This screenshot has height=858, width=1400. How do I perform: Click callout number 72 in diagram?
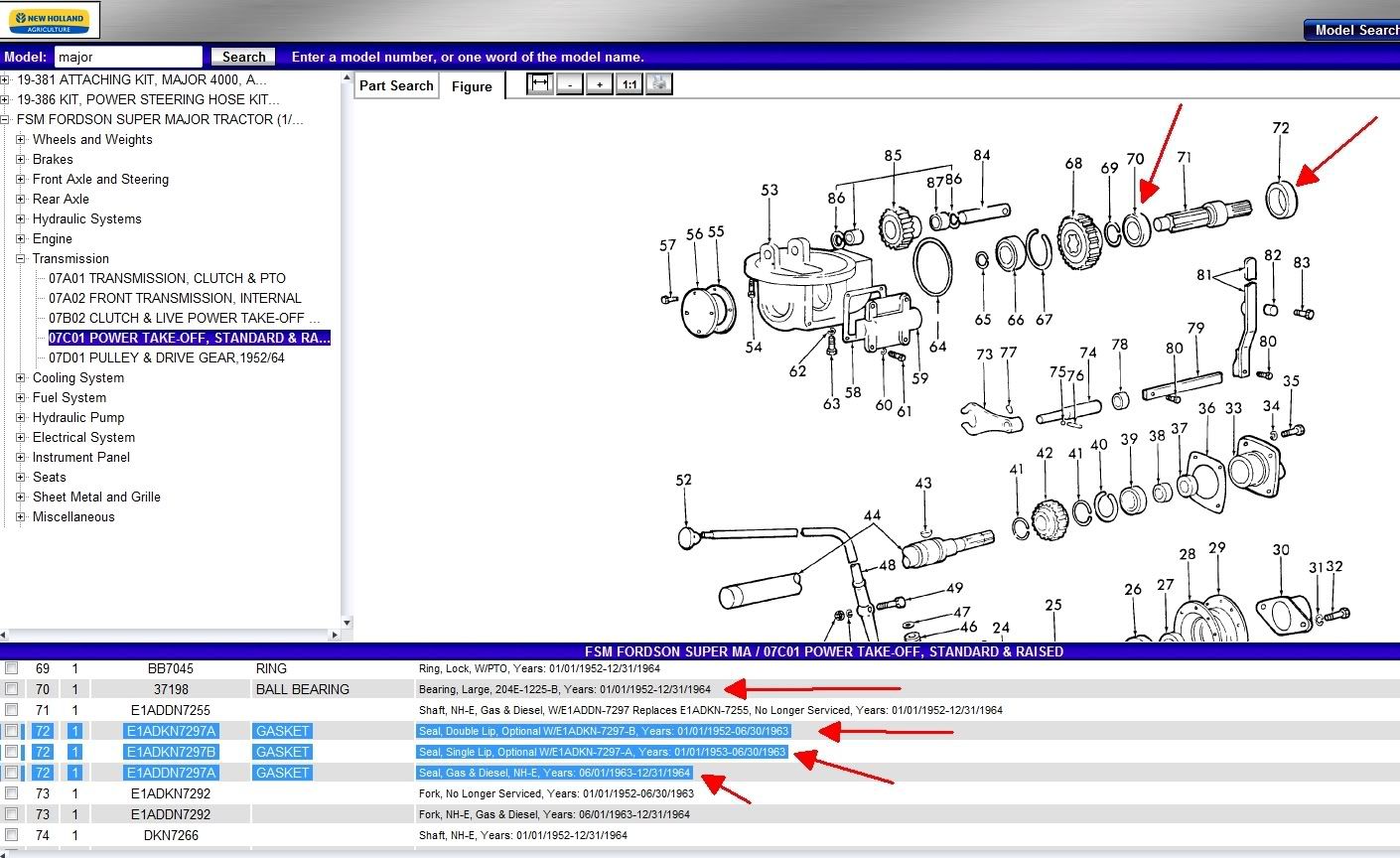click(x=1281, y=128)
